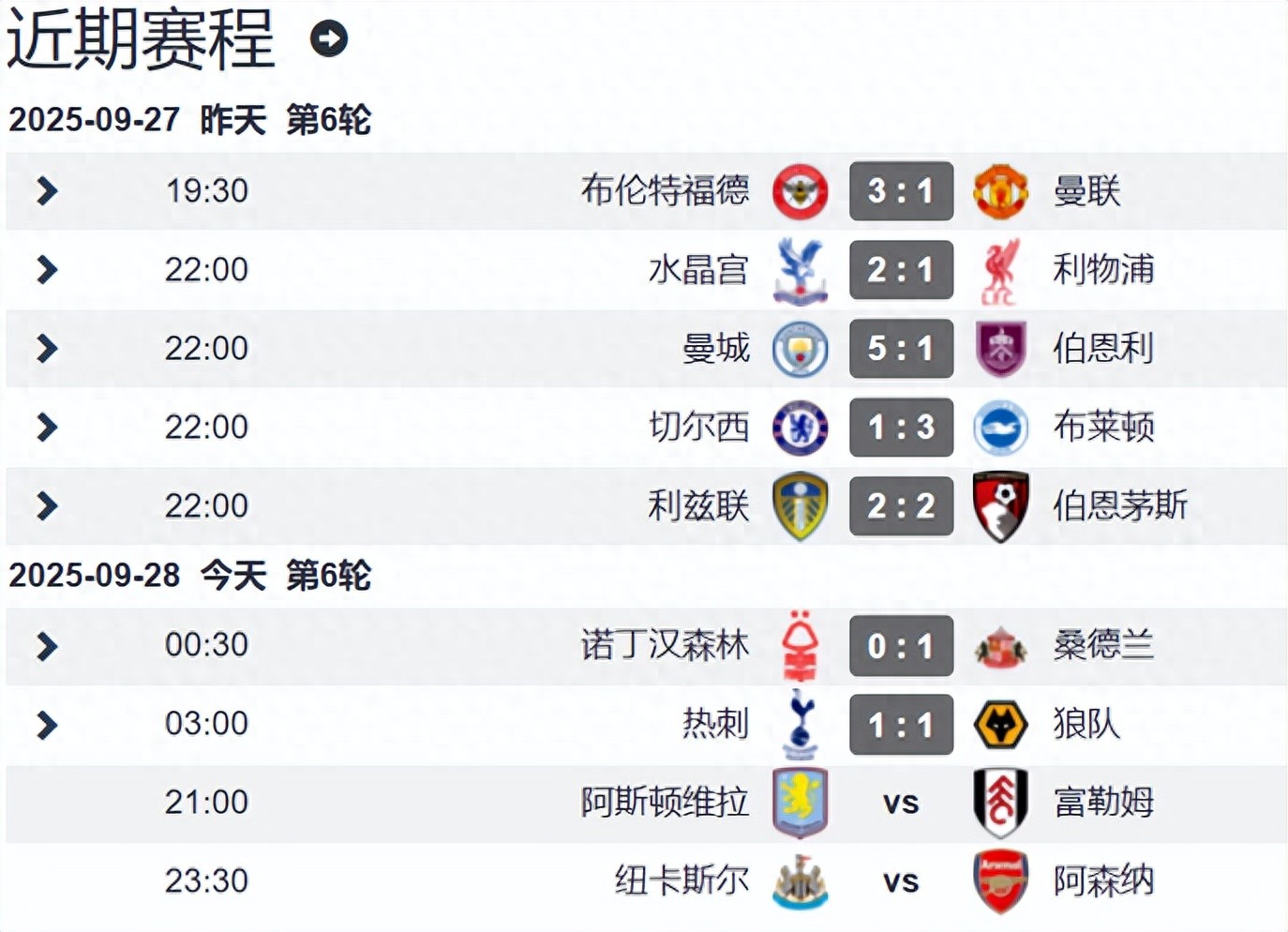This screenshot has height=932, width=1288.
Task: Open the 5:1 score for 曼城 match
Action: [x=901, y=349]
